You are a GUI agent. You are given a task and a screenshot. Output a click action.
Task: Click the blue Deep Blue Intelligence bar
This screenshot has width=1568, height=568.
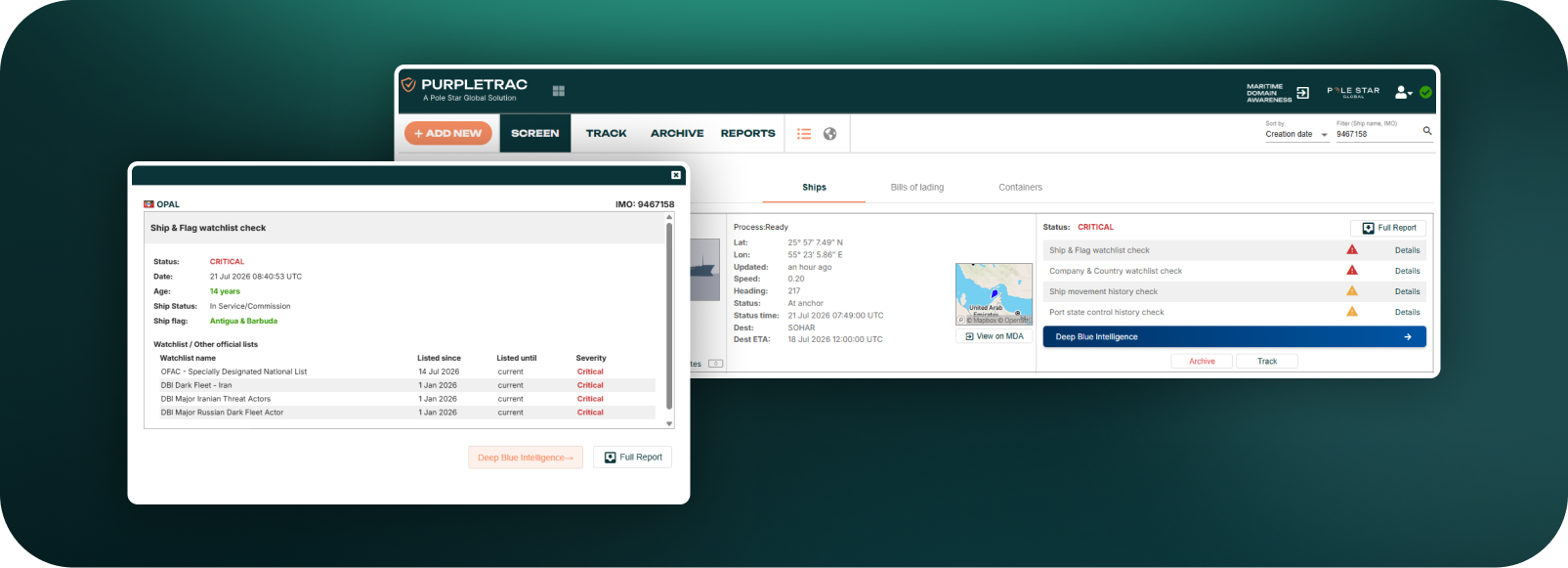[x=1235, y=337]
